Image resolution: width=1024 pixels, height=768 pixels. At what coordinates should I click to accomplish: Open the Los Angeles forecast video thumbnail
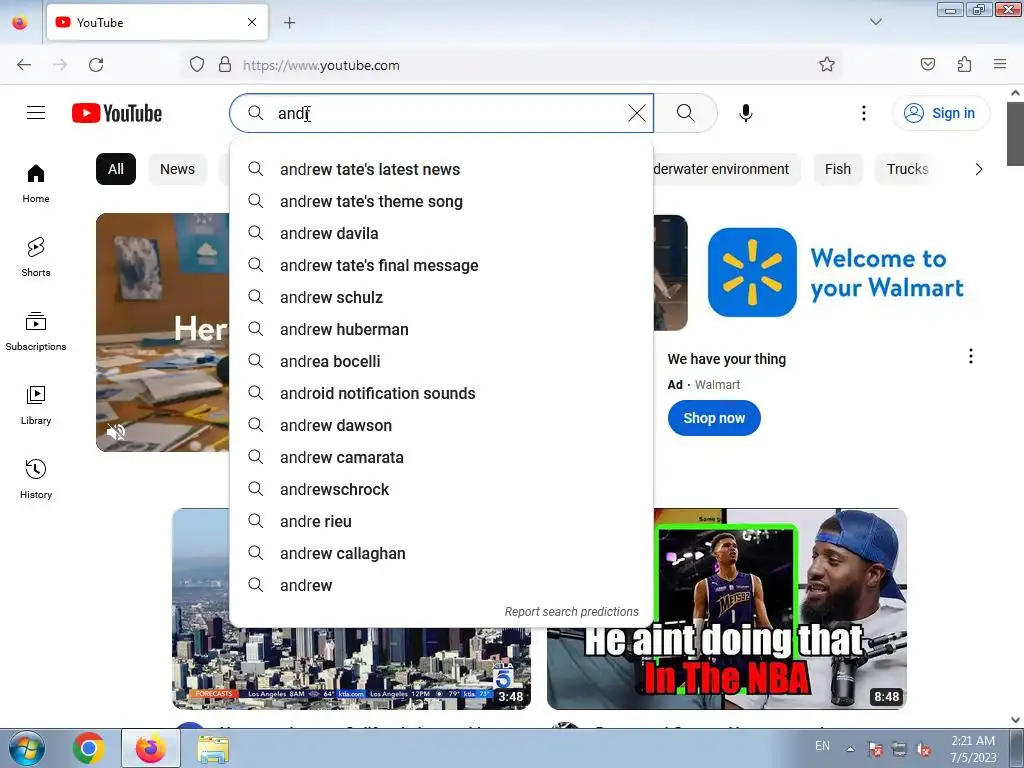[351, 669]
